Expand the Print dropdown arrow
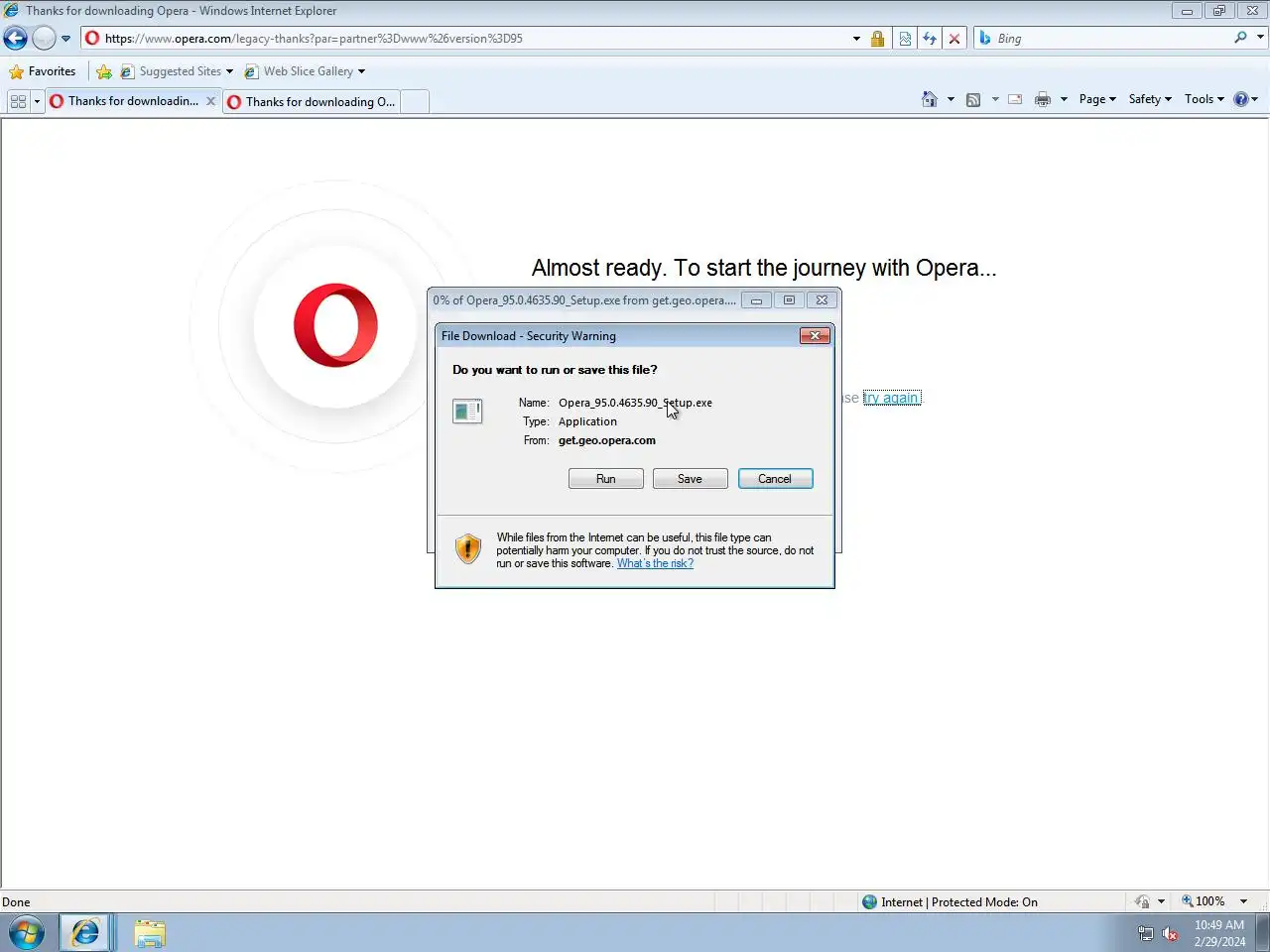Screen dimensions: 1270x952 point(1064,99)
